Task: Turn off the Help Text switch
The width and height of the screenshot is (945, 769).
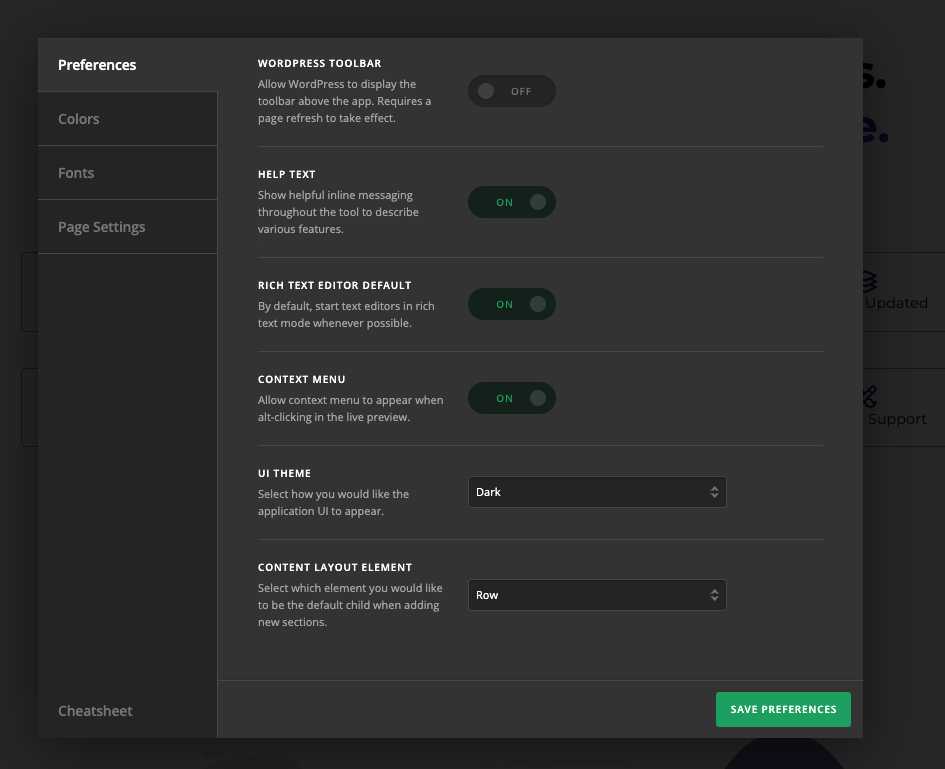Action: (511, 202)
